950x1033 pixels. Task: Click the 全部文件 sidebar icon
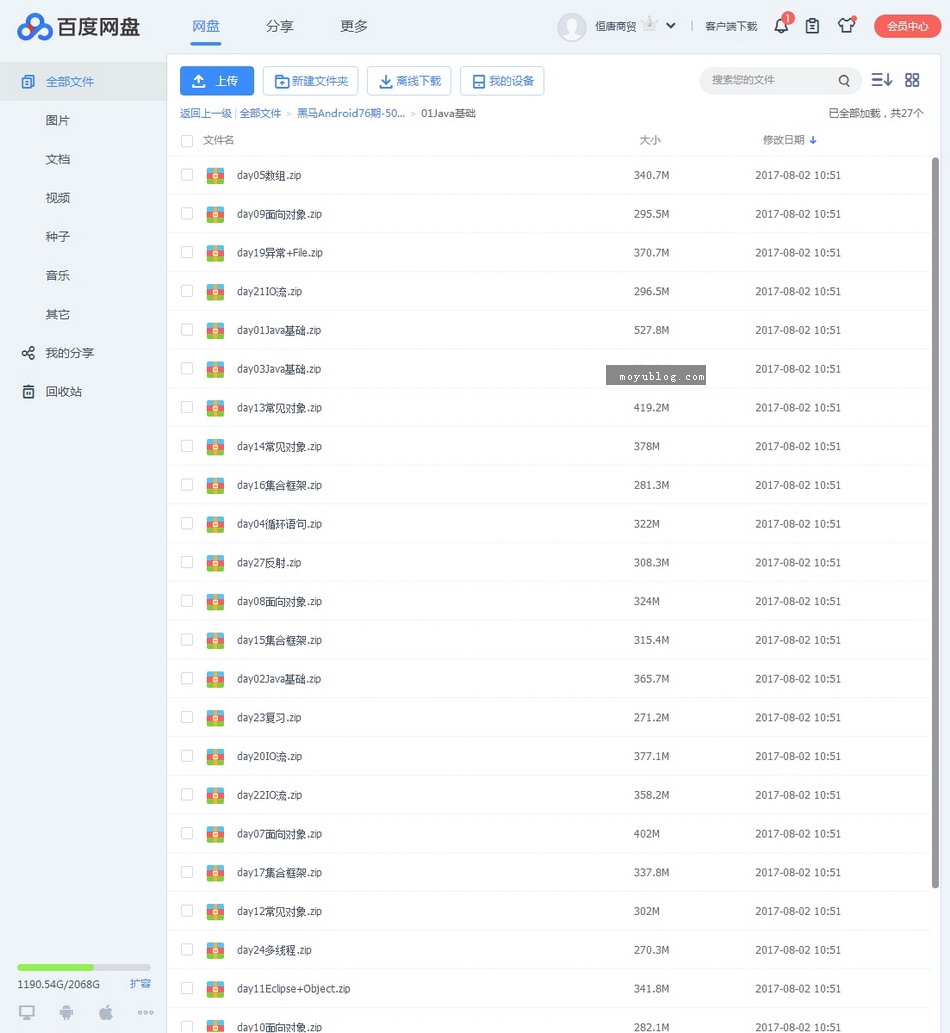coord(28,82)
